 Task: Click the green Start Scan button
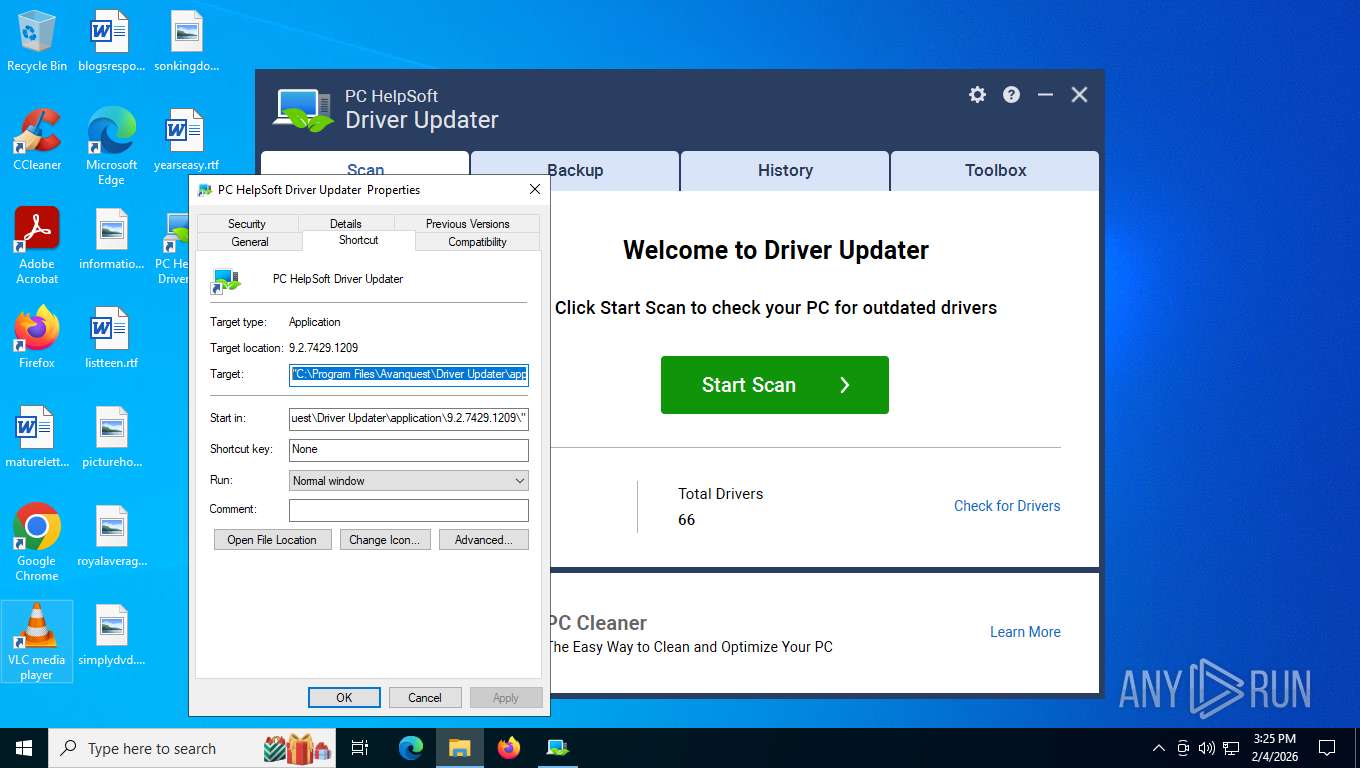[775, 385]
